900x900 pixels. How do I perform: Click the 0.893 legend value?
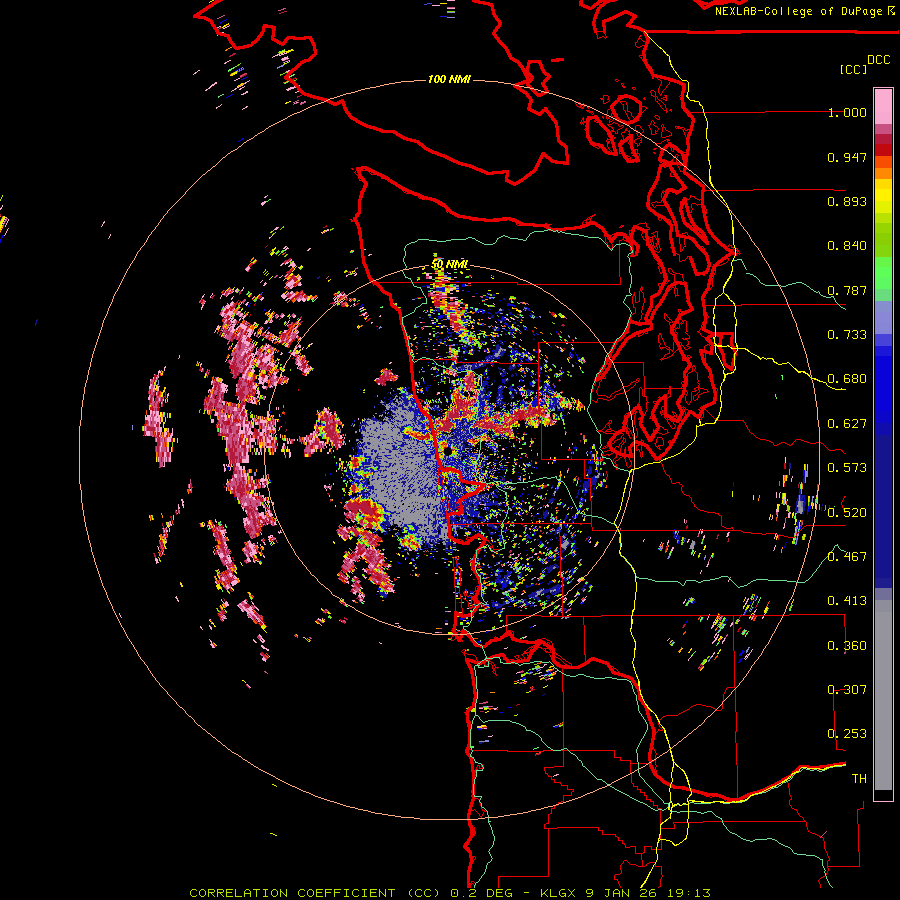point(847,201)
